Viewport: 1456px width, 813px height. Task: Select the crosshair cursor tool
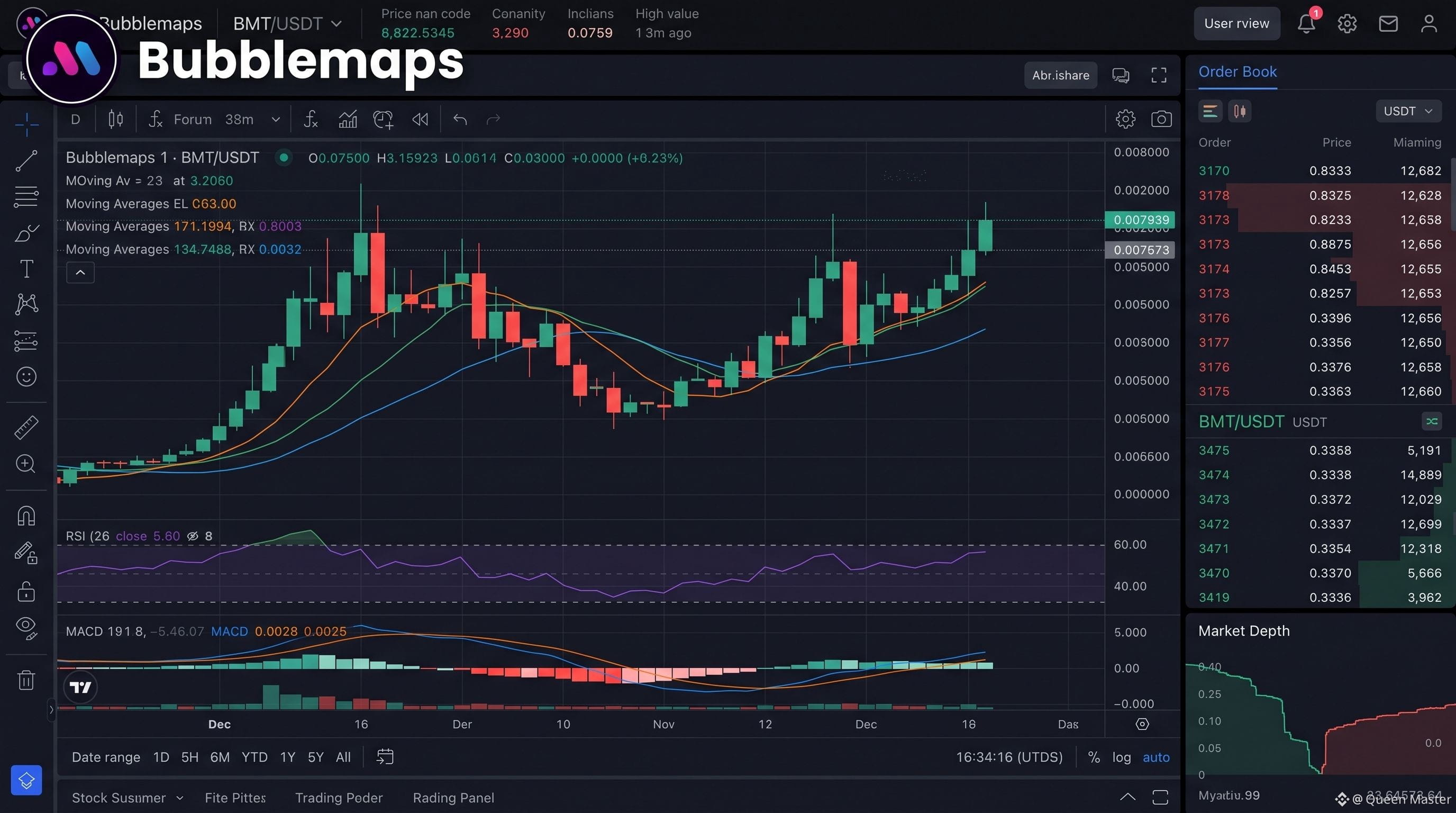click(26, 124)
